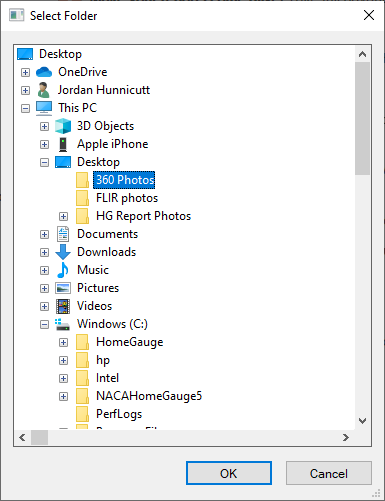The width and height of the screenshot is (385, 501).
Task: Expand the Apple iPhone node
Action: tap(44, 144)
